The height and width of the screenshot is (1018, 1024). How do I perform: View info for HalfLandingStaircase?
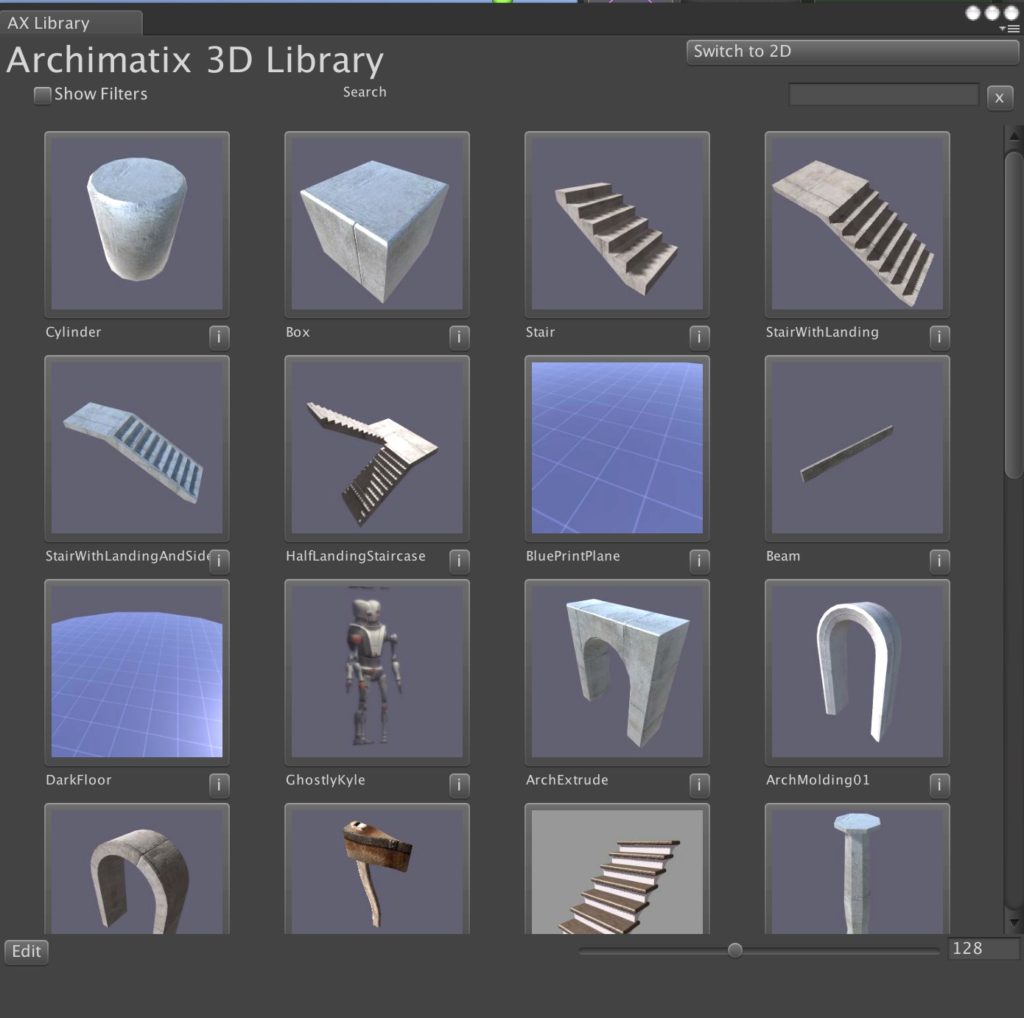(x=459, y=561)
